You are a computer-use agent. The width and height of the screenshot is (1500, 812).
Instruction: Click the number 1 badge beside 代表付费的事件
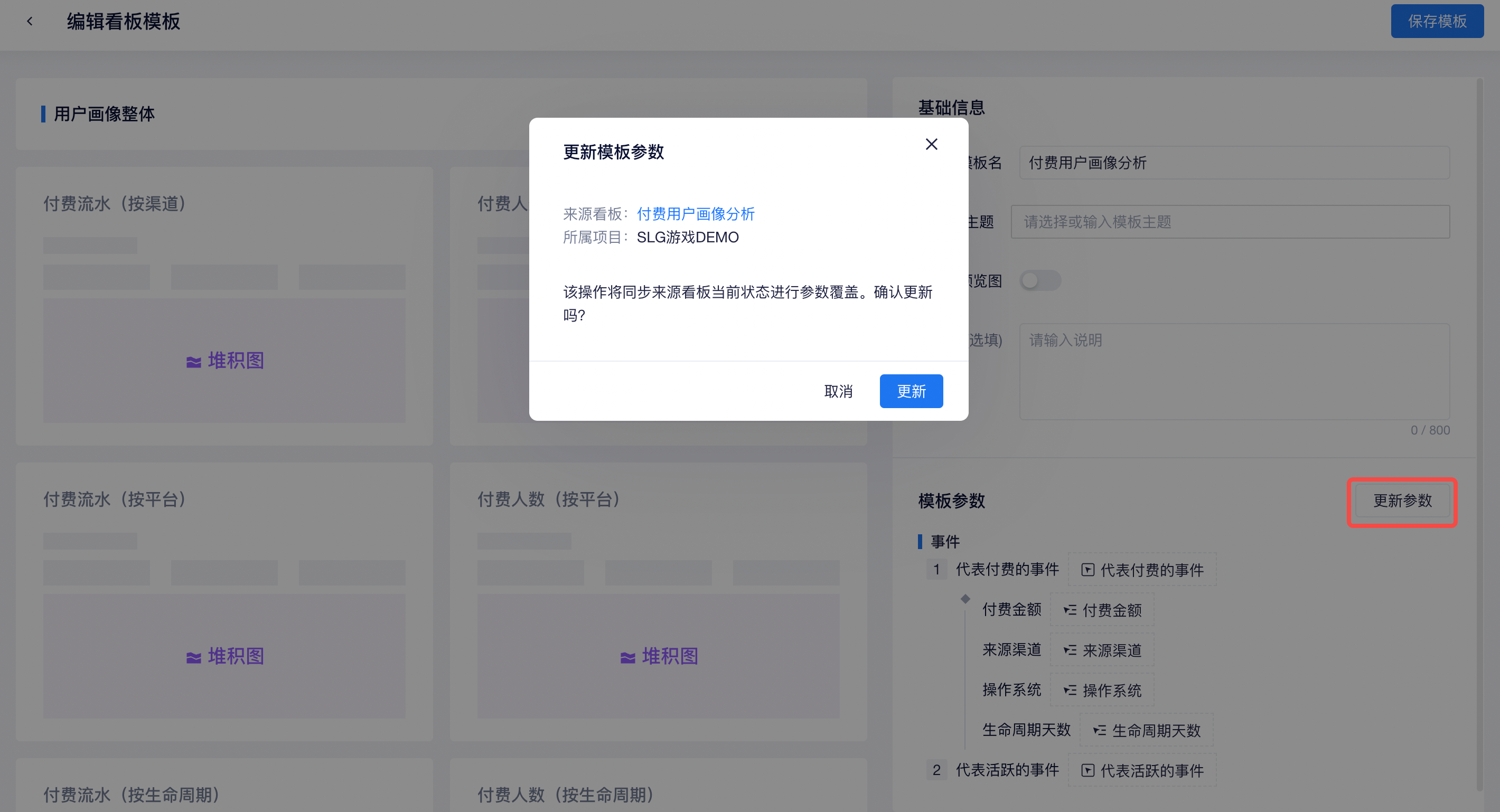click(x=936, y=569)
